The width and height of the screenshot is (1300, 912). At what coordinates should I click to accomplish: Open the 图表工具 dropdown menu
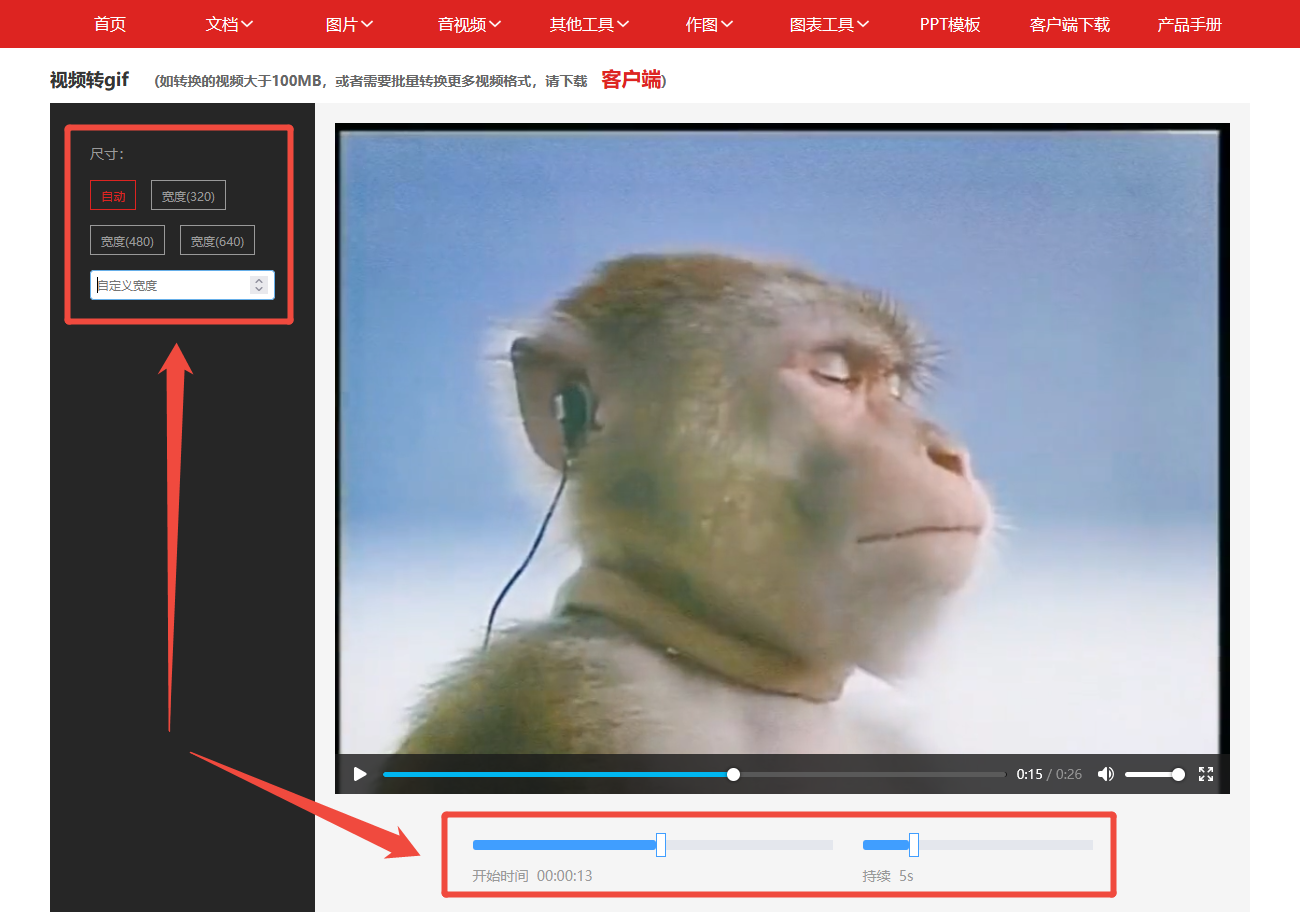pos(830,24)
